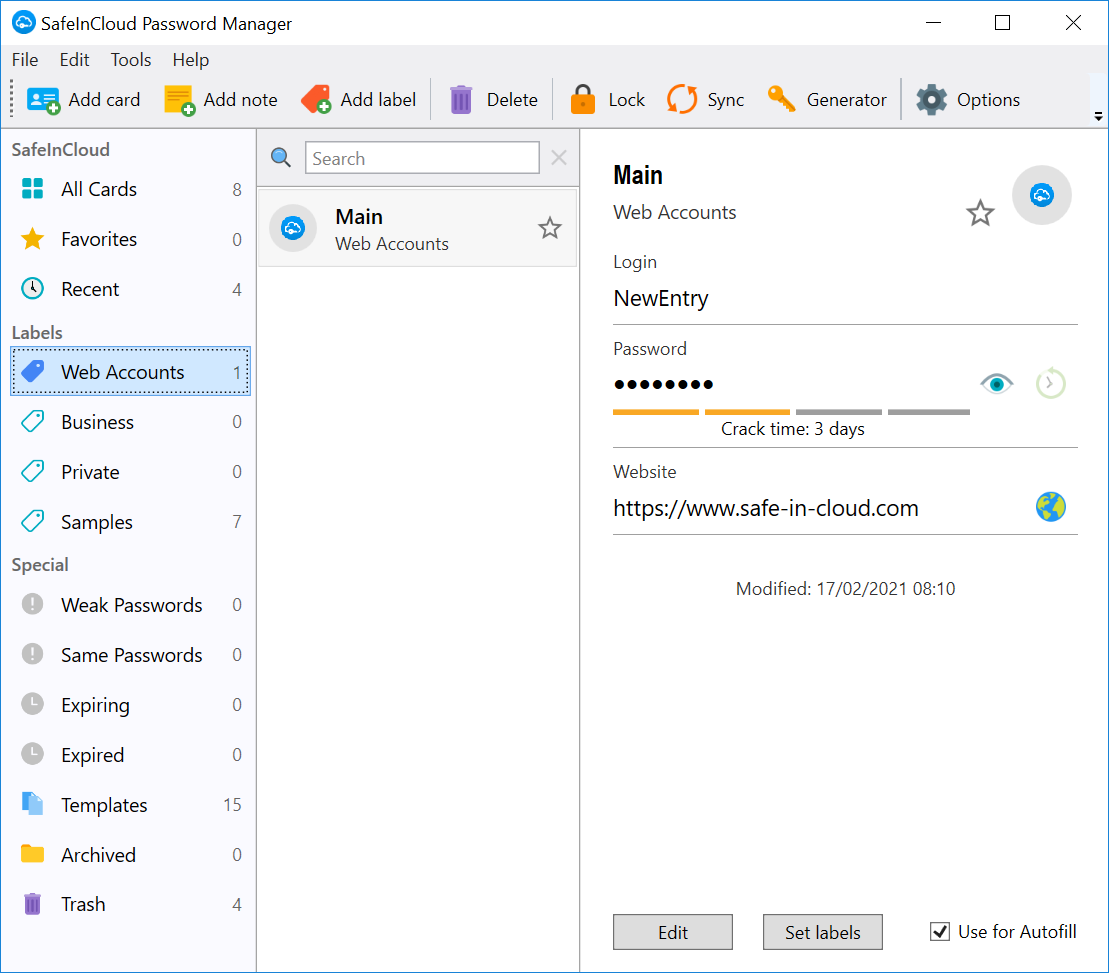This screenshot has width=1109, height=973.
Task: Reveal password with the eye icon
Action: (x=997, y=384)
